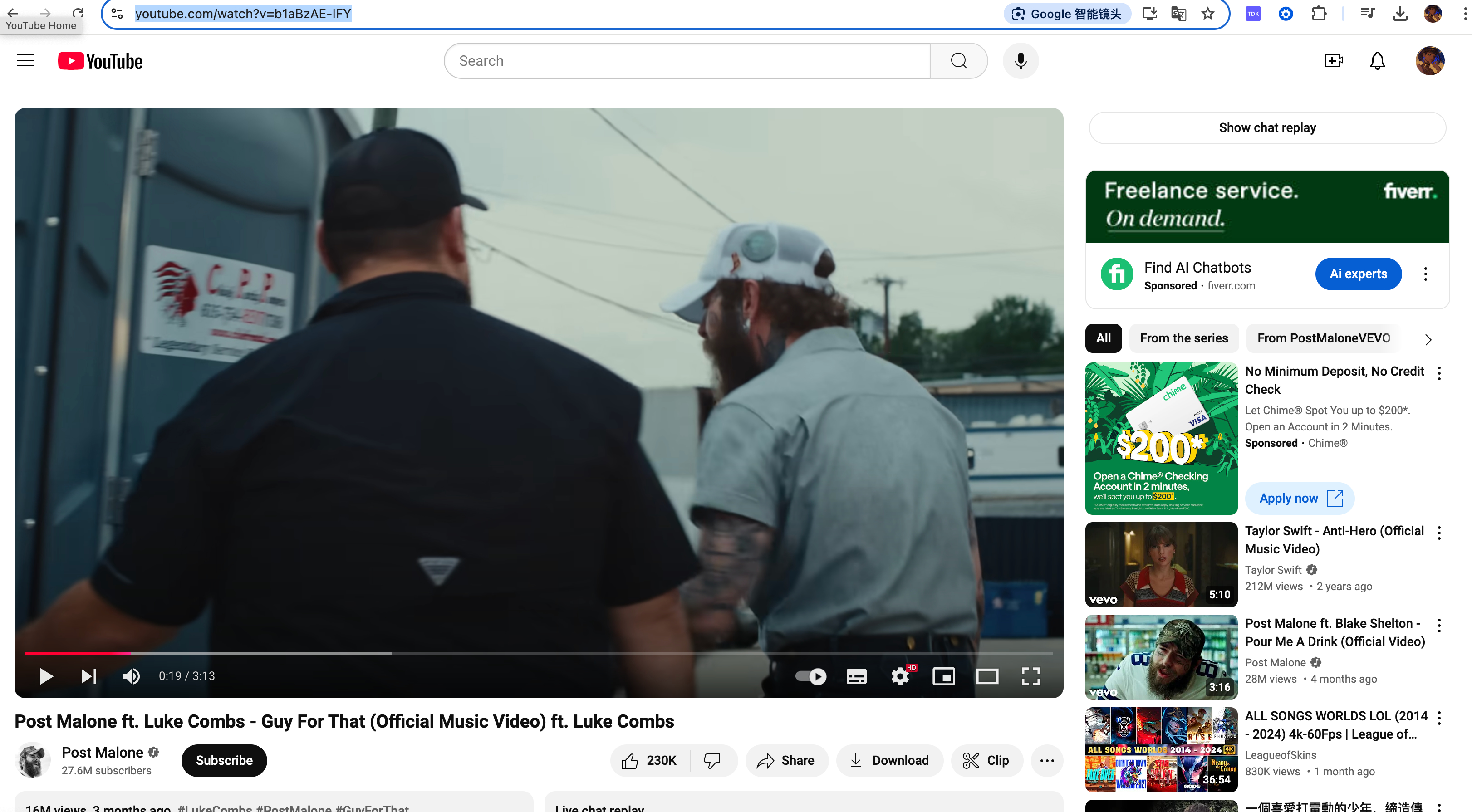Click the Ai experts ad button

1358,274
